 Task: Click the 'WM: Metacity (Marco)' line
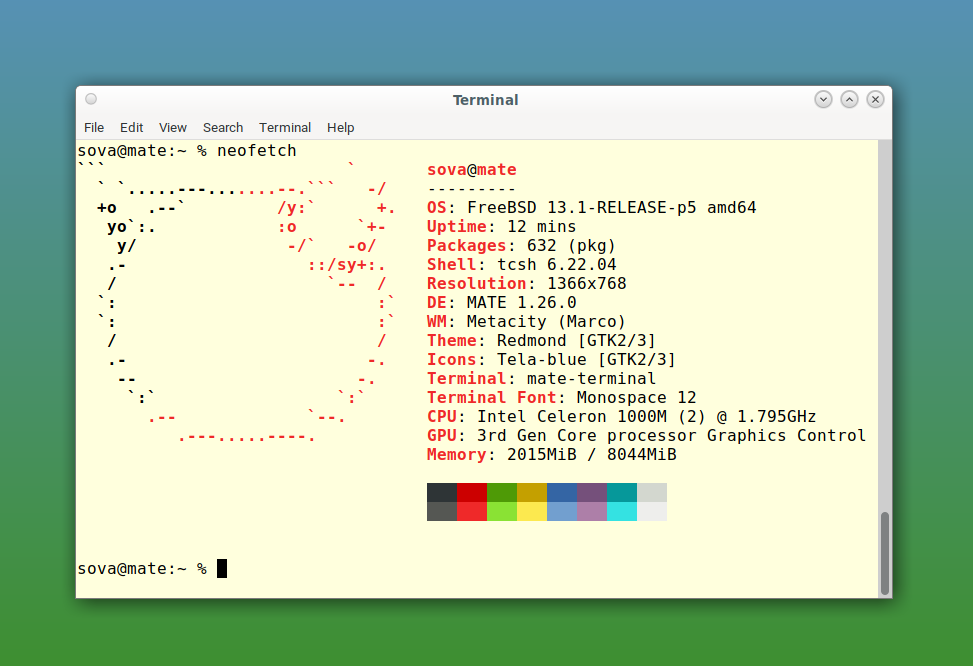[x=526, y=322]
